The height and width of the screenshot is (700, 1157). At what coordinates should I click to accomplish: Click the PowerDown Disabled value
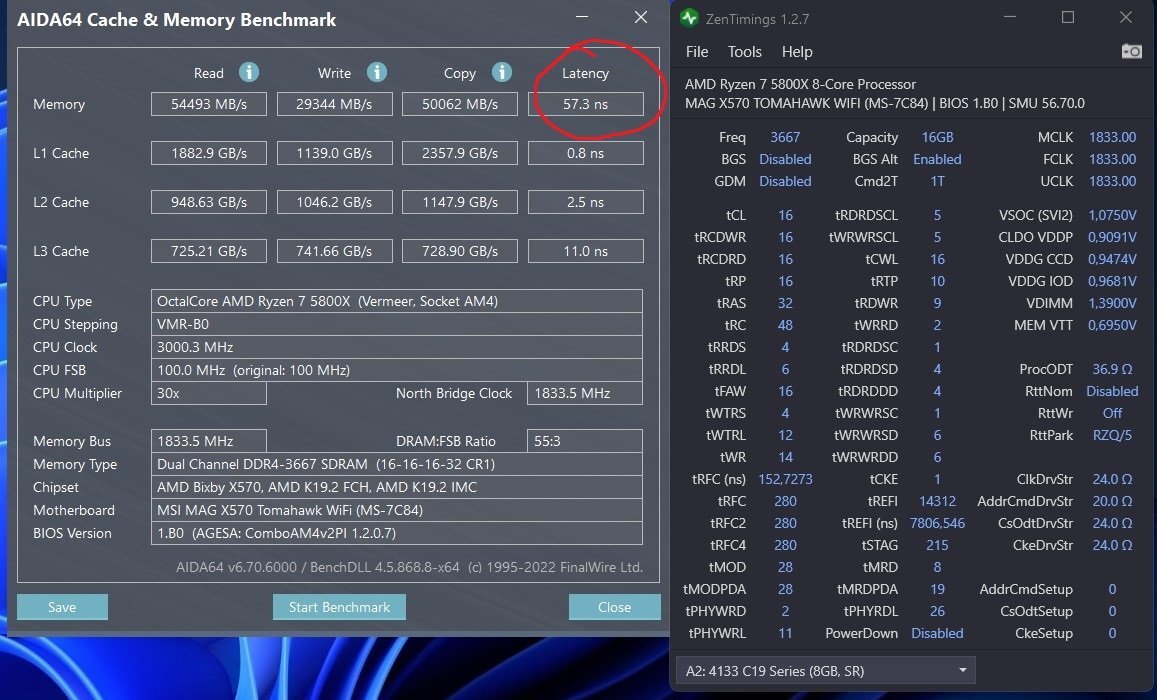click(x=937, y=633)
